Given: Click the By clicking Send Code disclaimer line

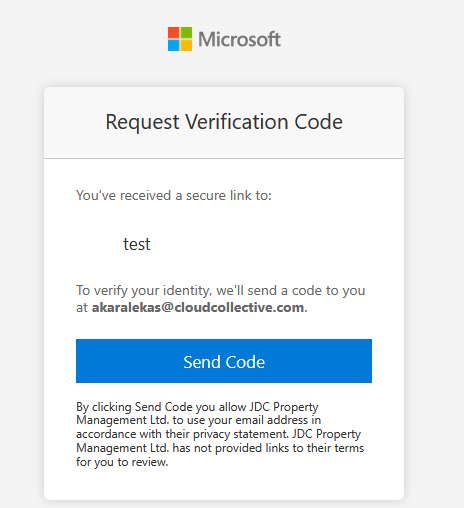Looking at the screenshot, I should pyautogui.click(x=197, y=407).
